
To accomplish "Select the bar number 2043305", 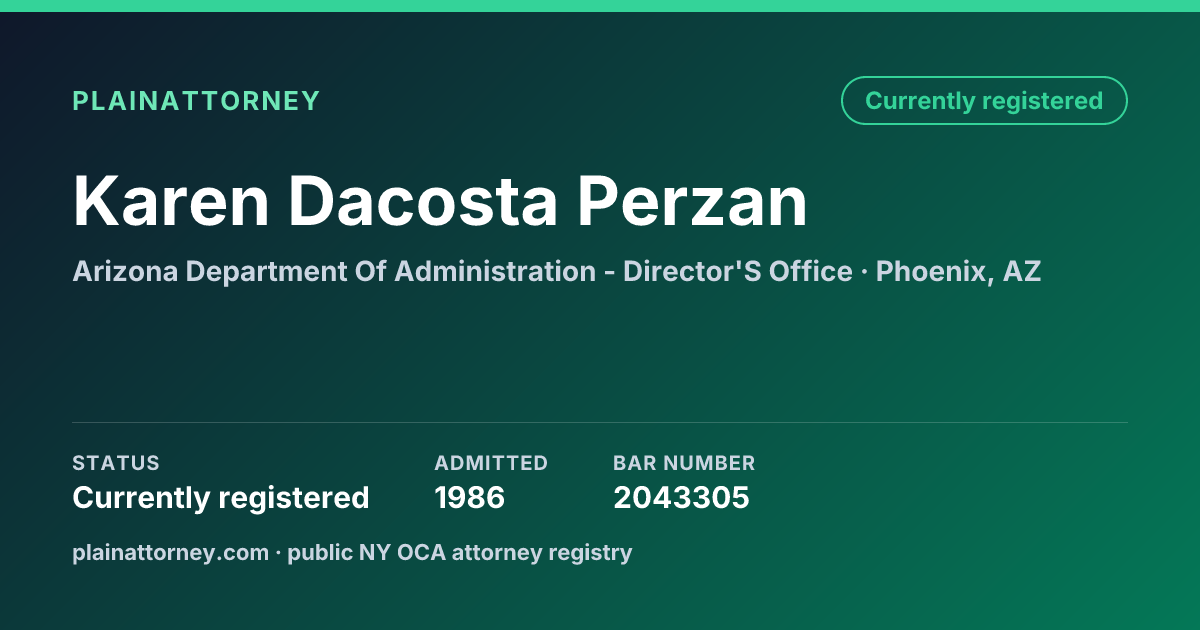I will [x=681, y=498].
